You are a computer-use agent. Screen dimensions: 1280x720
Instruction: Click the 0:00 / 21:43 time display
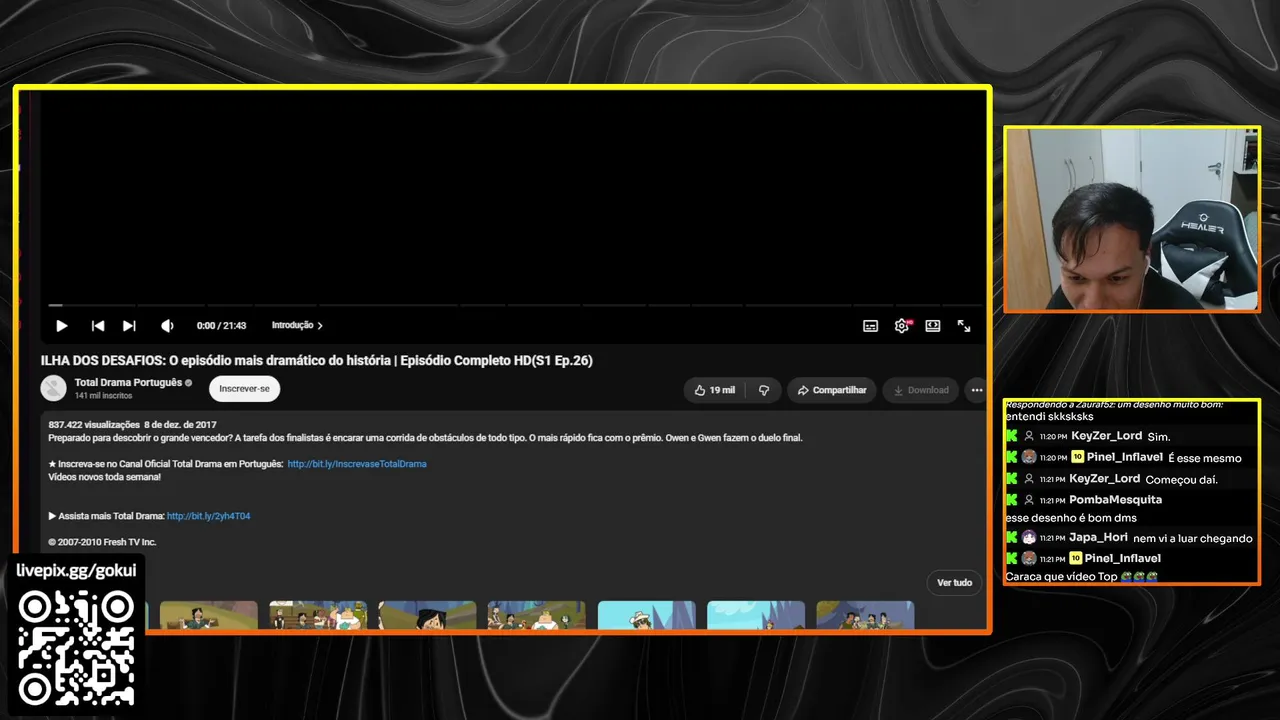pyautogui.click(x=221, y=325)
